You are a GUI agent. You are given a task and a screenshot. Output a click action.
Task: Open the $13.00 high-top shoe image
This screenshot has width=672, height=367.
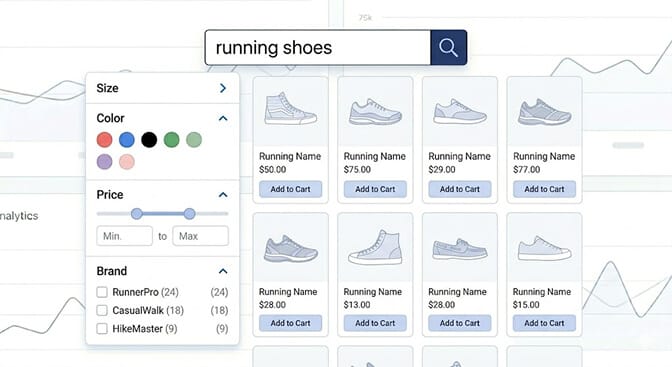(375, 247)
